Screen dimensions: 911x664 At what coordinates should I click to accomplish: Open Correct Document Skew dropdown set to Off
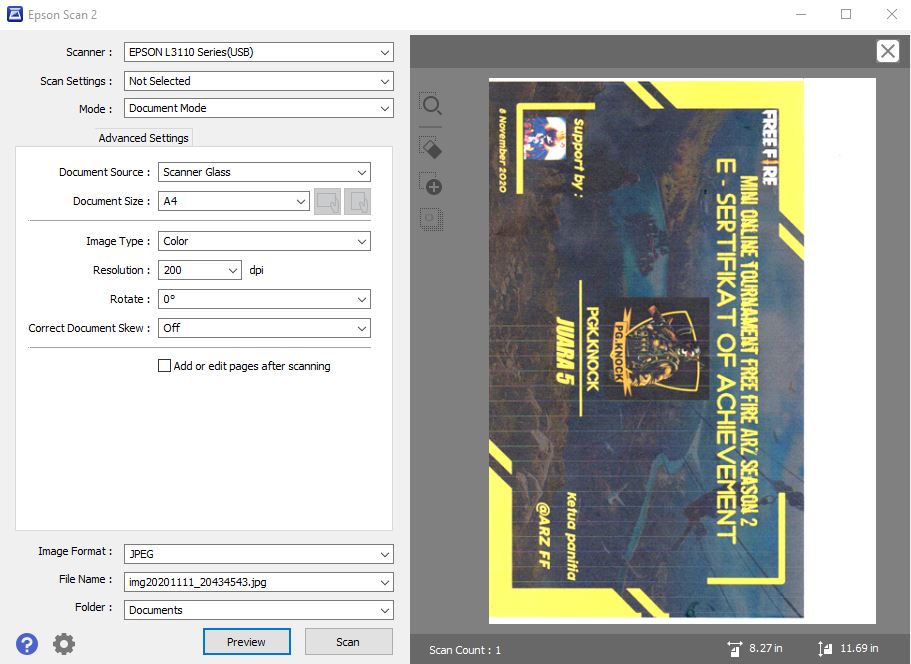click(x=264, y=328)
